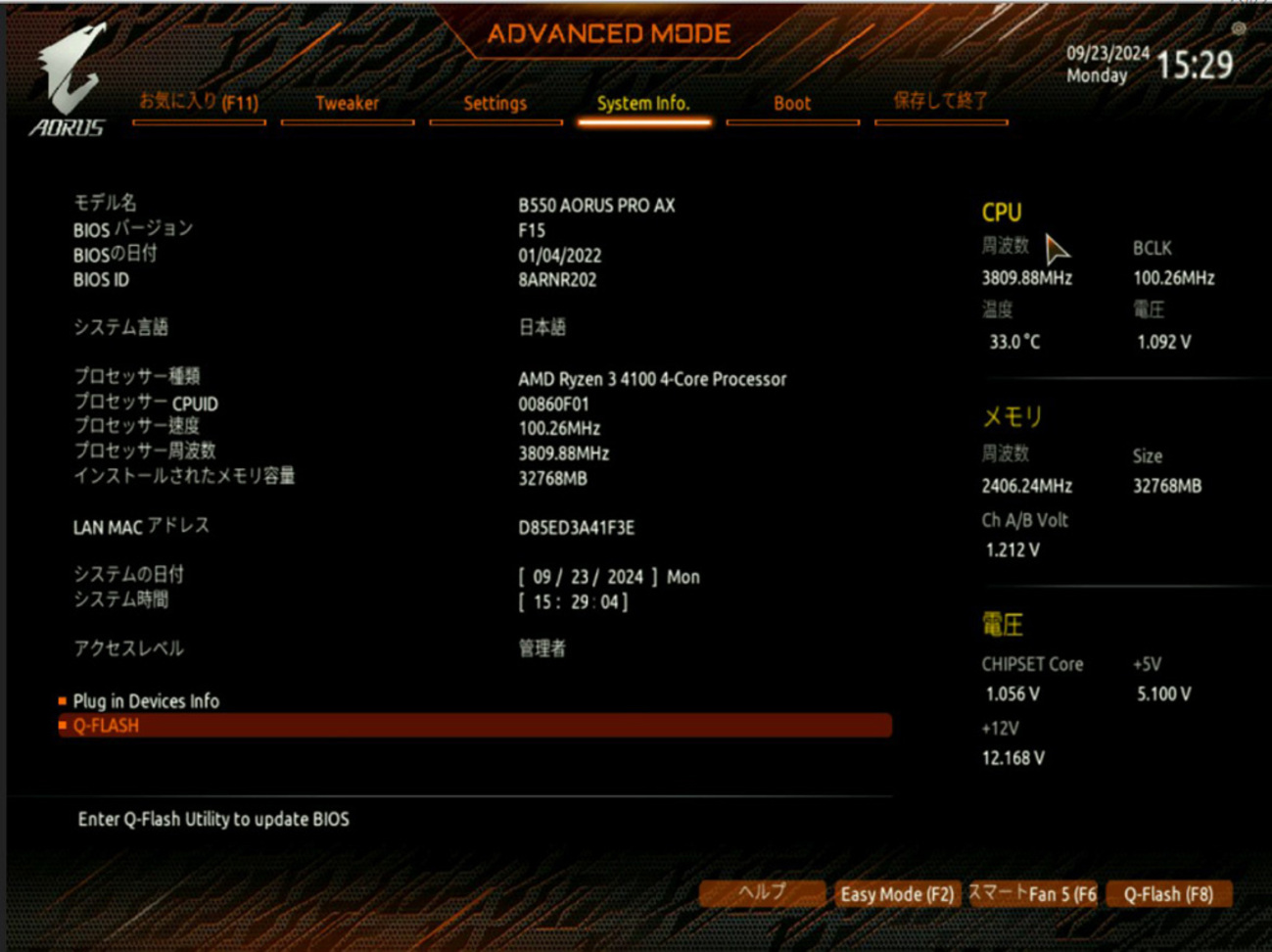Select the month field in system date
This screenshot has width=1272, height=952.
point(542,577)
